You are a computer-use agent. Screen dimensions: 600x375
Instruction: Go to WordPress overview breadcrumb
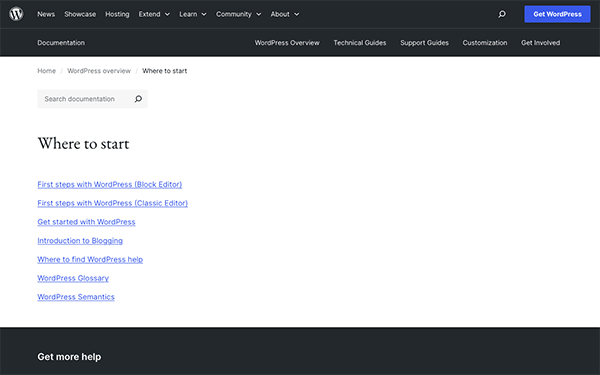click(99, 71)
